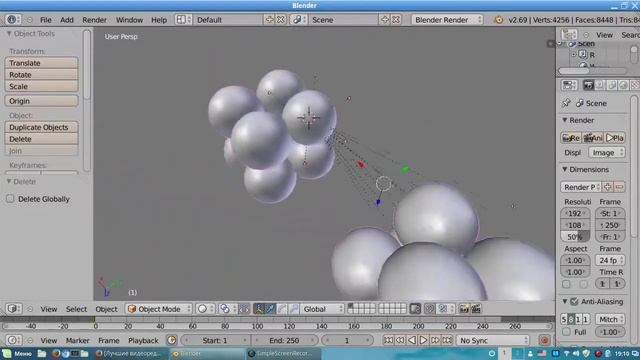Image resolution: width=640 pixels, height=360 pixels.
Task: Click the Translate button
Action: click(x=41, y=63)
